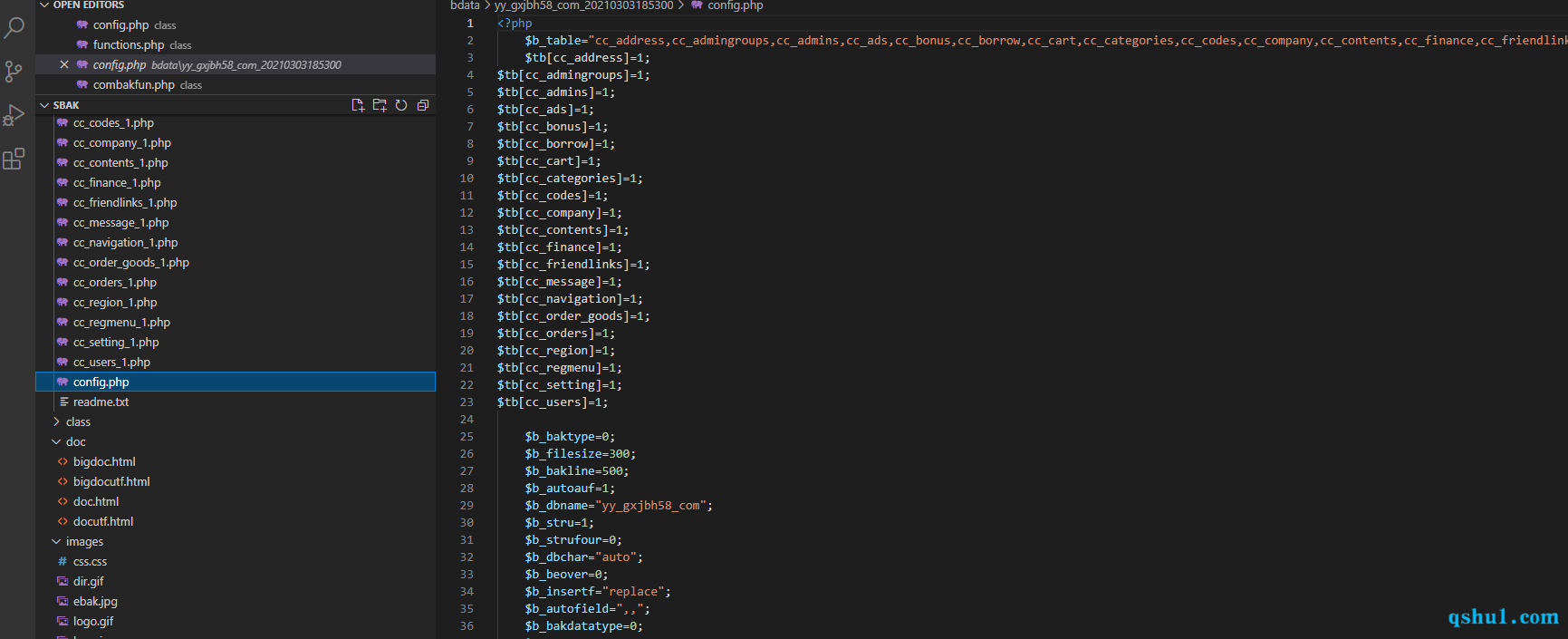Click the <?php opening tag

[515, 23]
